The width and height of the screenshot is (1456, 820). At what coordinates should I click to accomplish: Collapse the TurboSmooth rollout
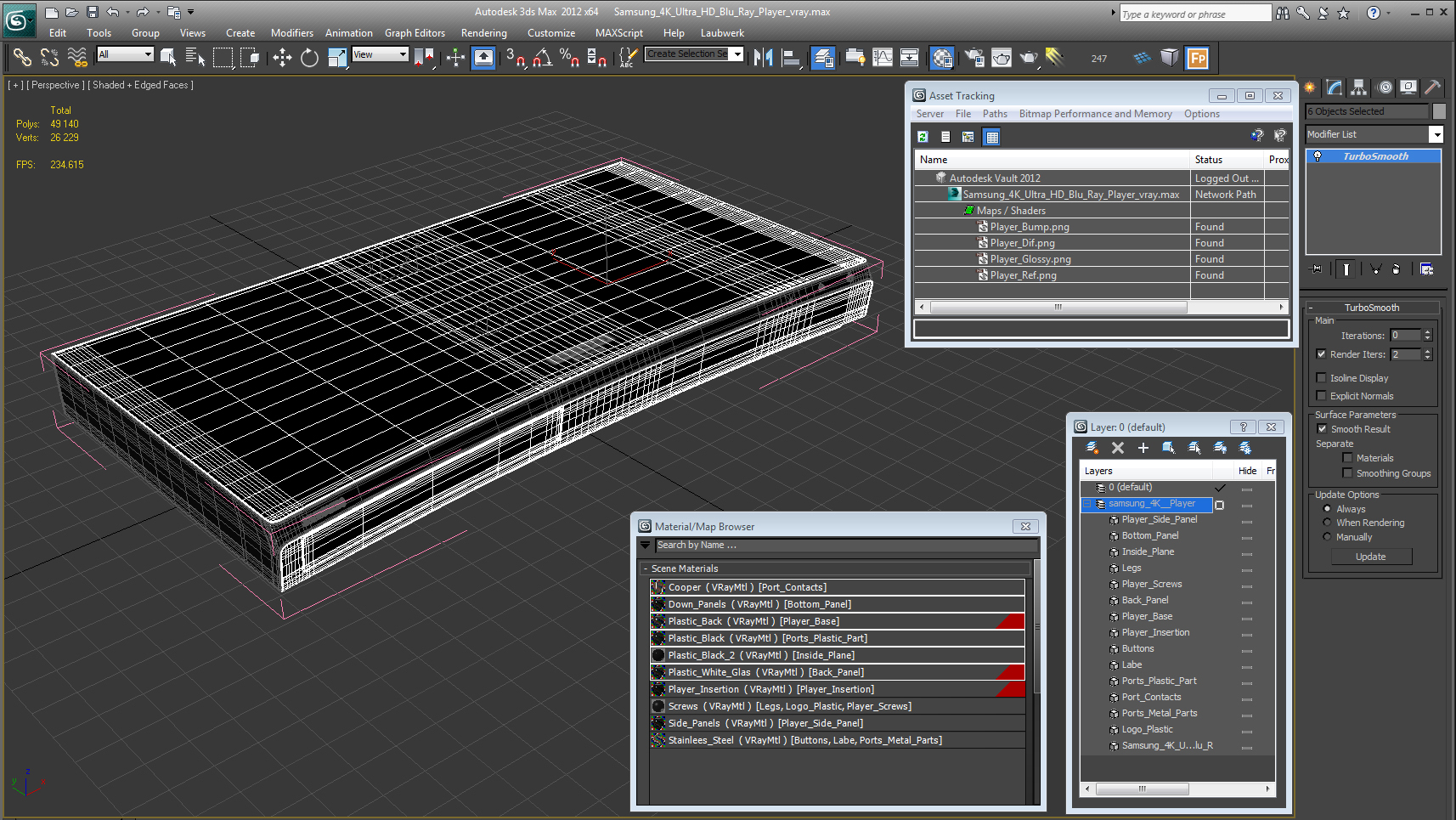click(x=1312, y=308)
